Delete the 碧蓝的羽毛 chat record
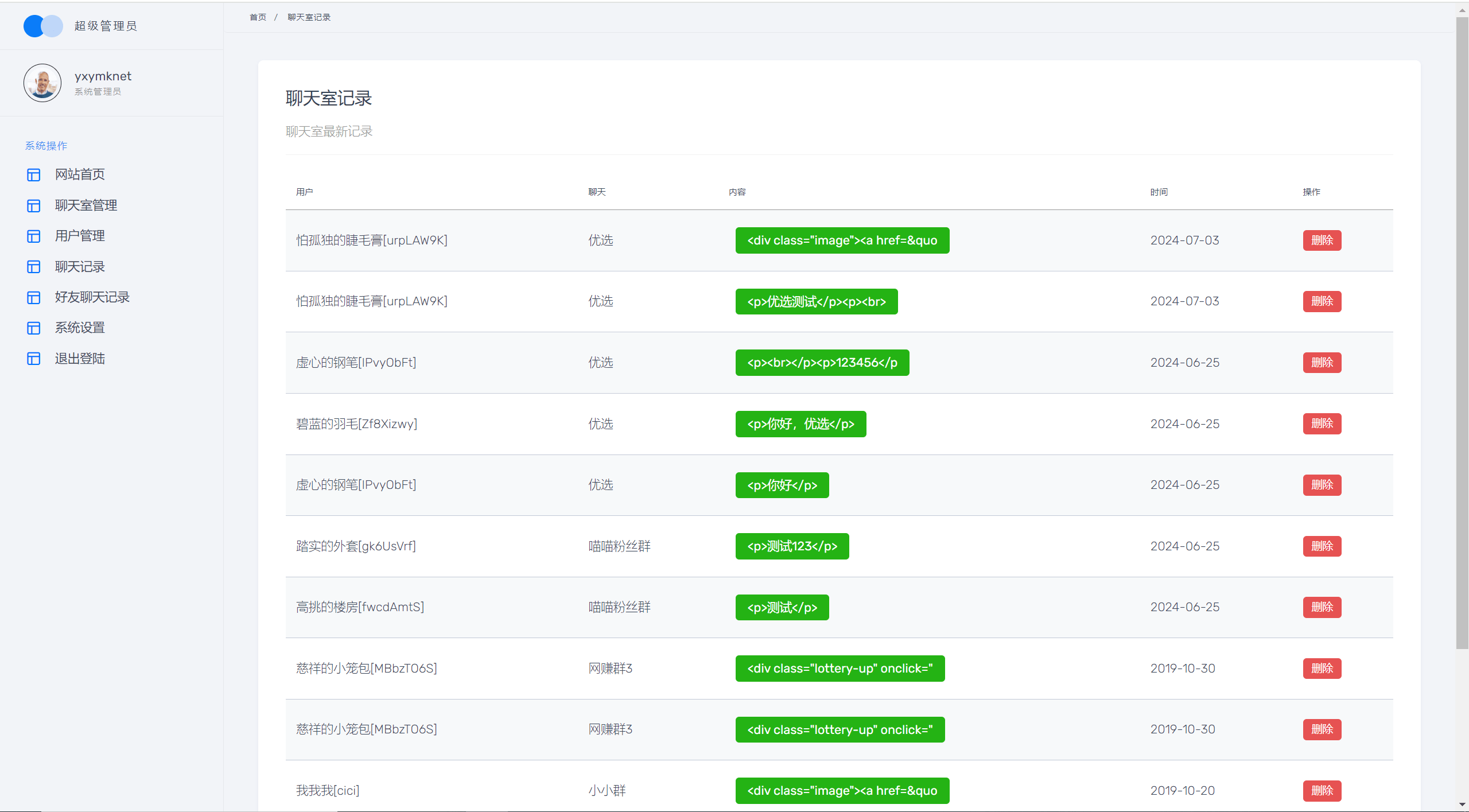1469x812 pixels. pos(1322,424)
